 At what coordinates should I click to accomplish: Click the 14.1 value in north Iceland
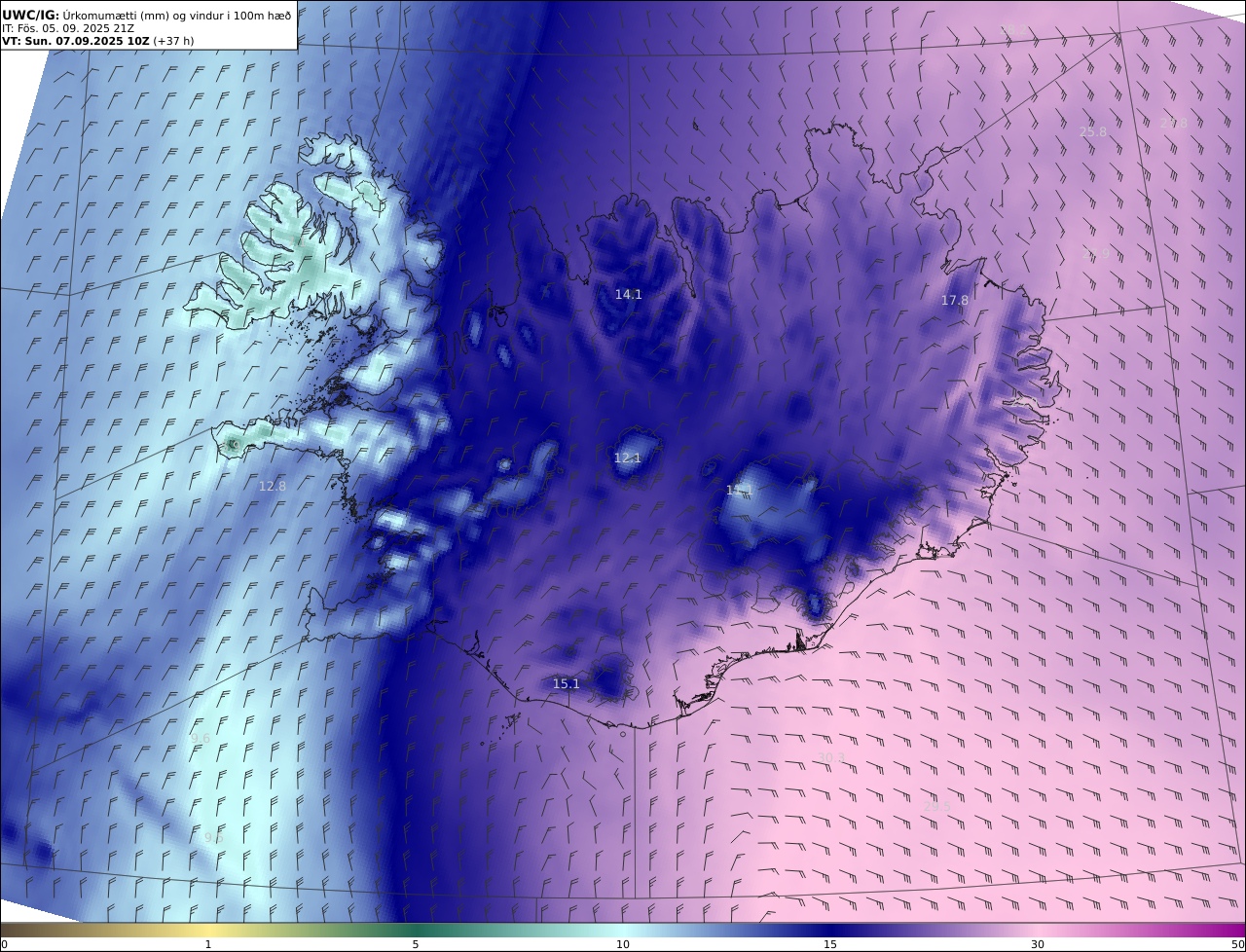tap(628, 294)
